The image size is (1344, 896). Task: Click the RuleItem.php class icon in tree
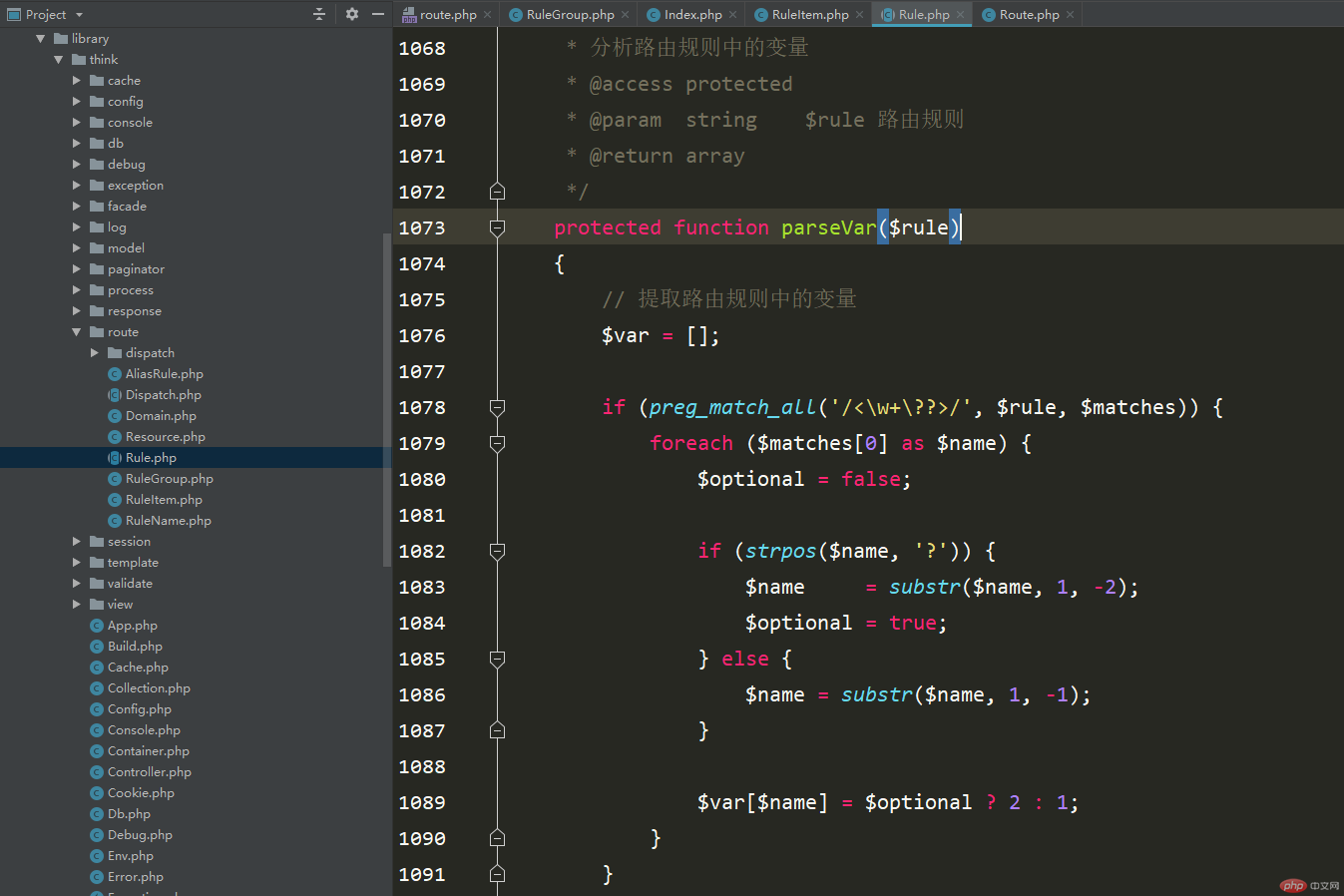115,500
